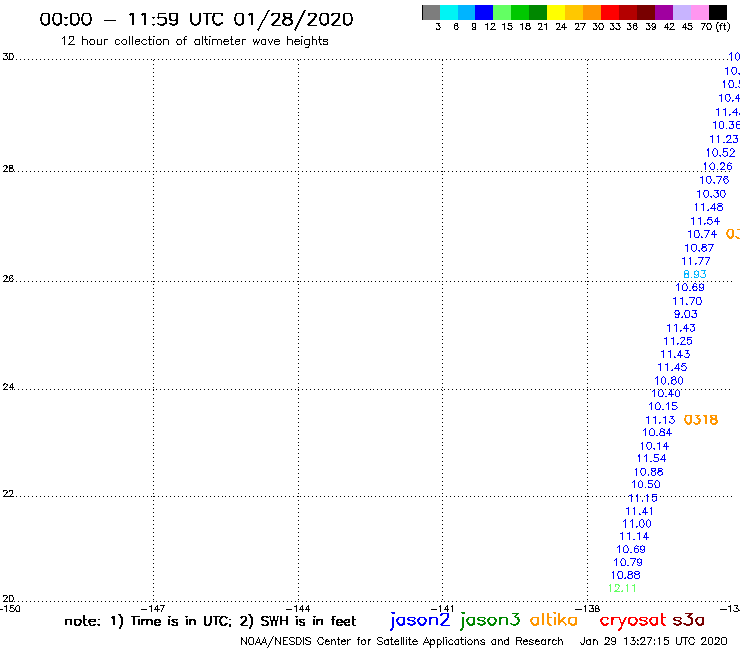Screen dimensions: 740x650
Task: Click the 10.50 wave height reading
Action: [x=646, y=484]
